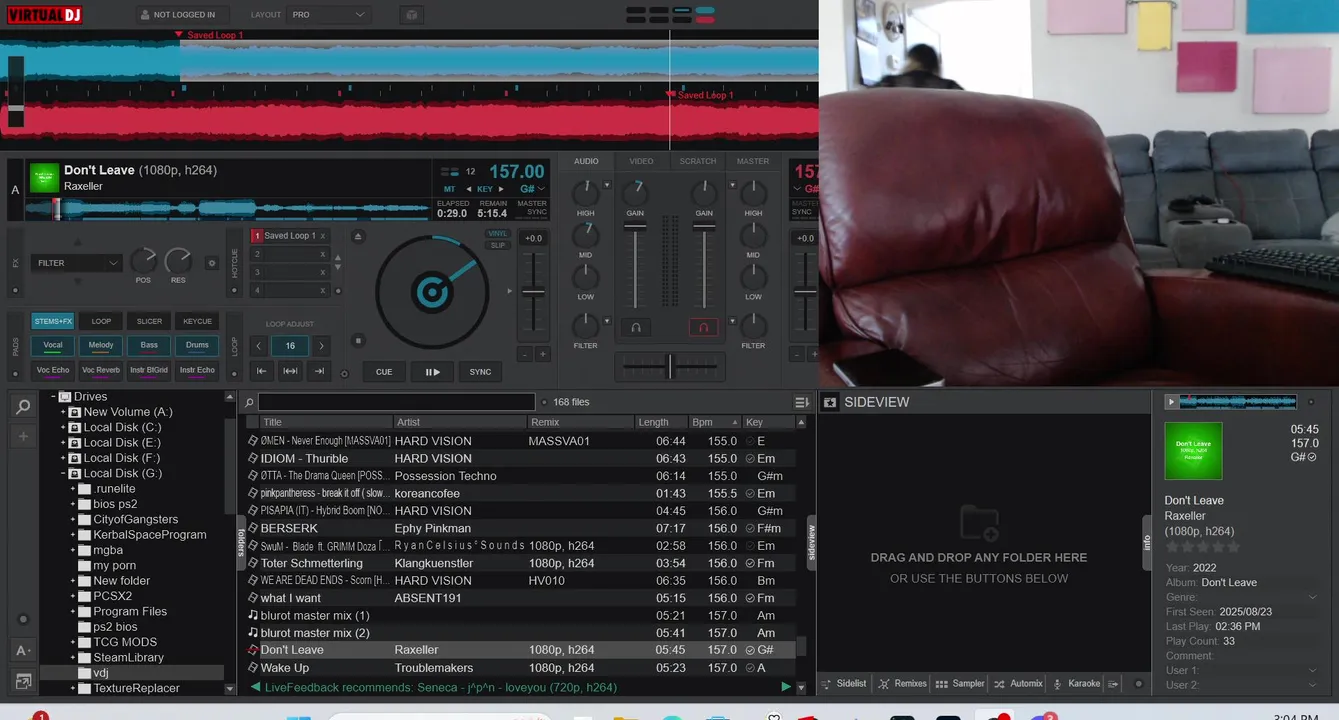Click deck A pitch fader
The width and height of the screenshot is (1339, 720).
click(x=533, y=292)
